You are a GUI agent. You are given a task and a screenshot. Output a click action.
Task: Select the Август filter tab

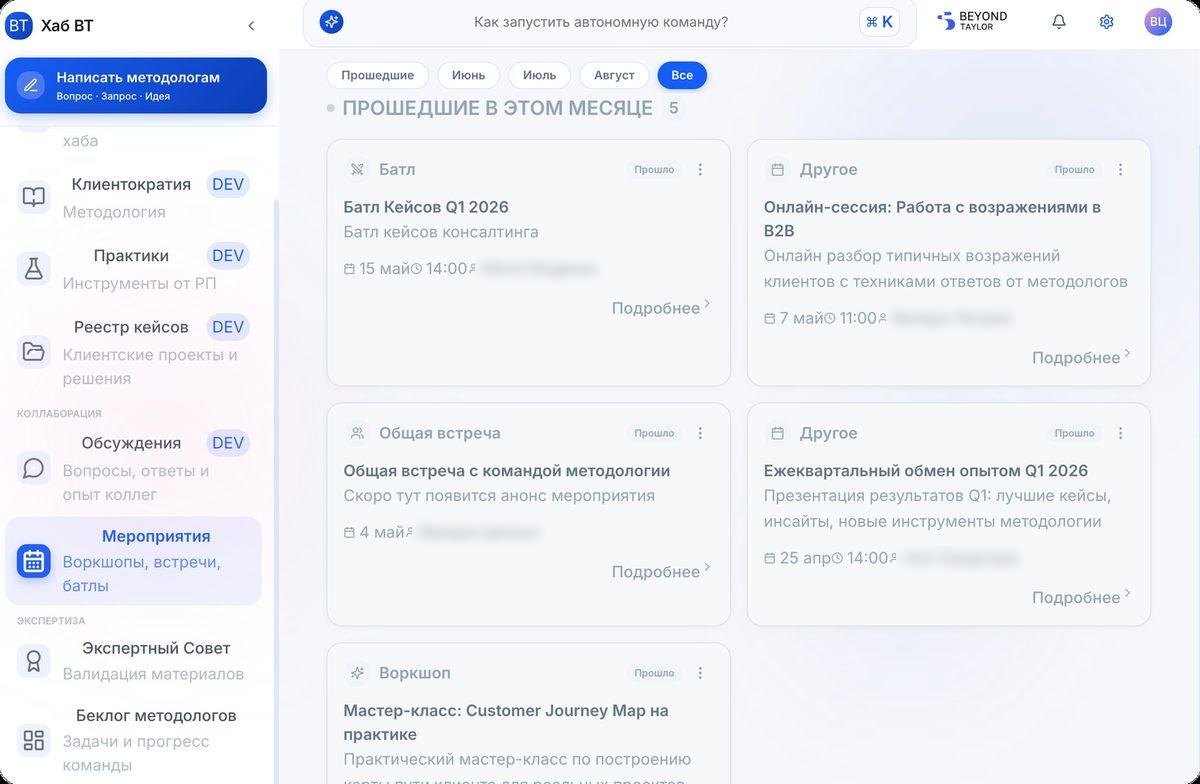pyautogui.click(x=614, y=75)
